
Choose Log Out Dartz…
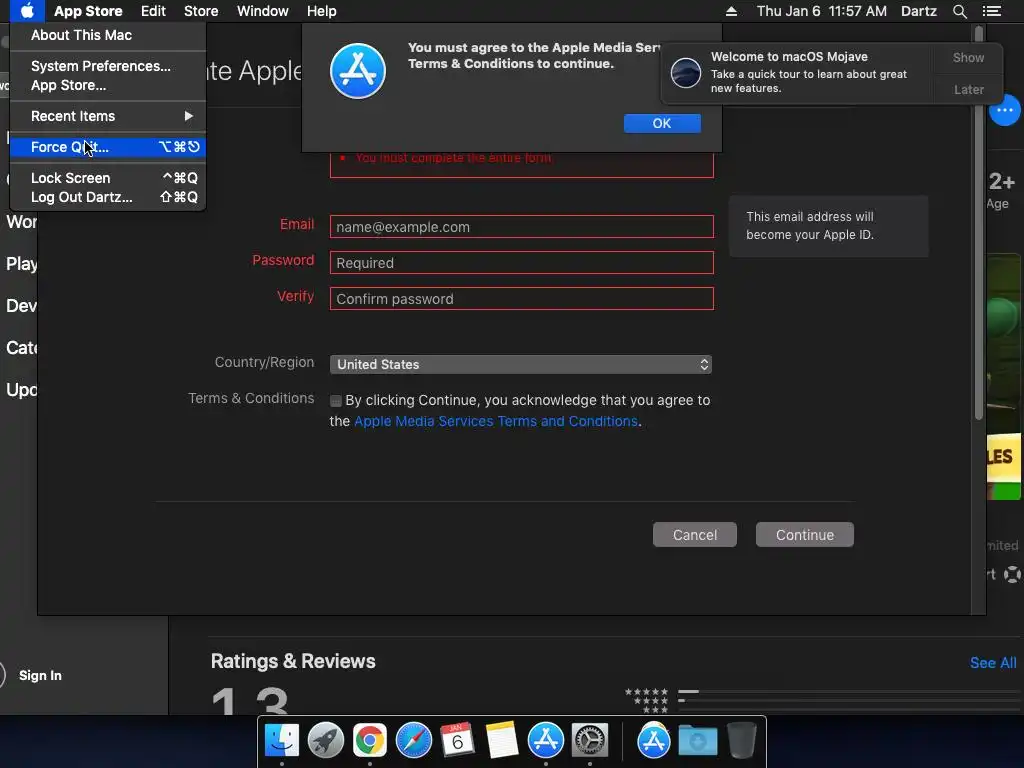[x=108, y=197]
